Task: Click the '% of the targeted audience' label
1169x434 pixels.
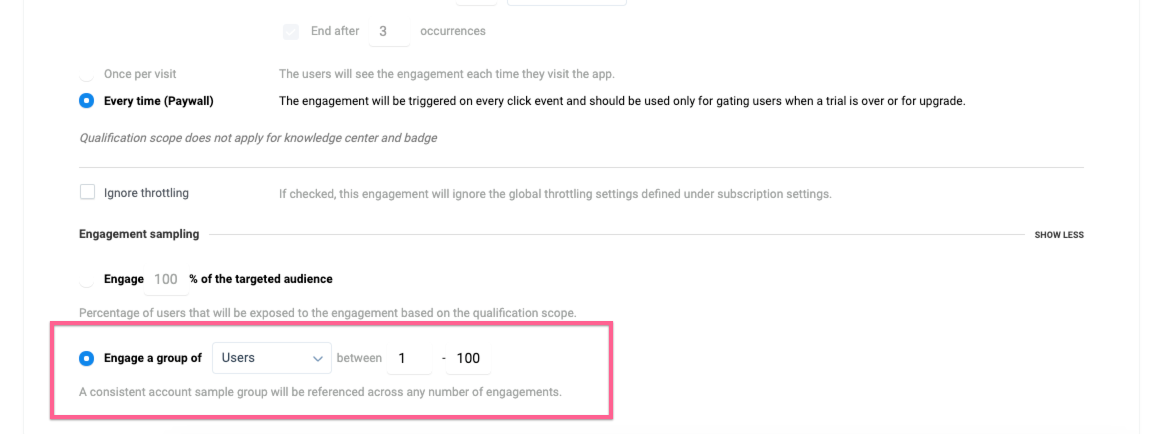Action: pos(261,279)
